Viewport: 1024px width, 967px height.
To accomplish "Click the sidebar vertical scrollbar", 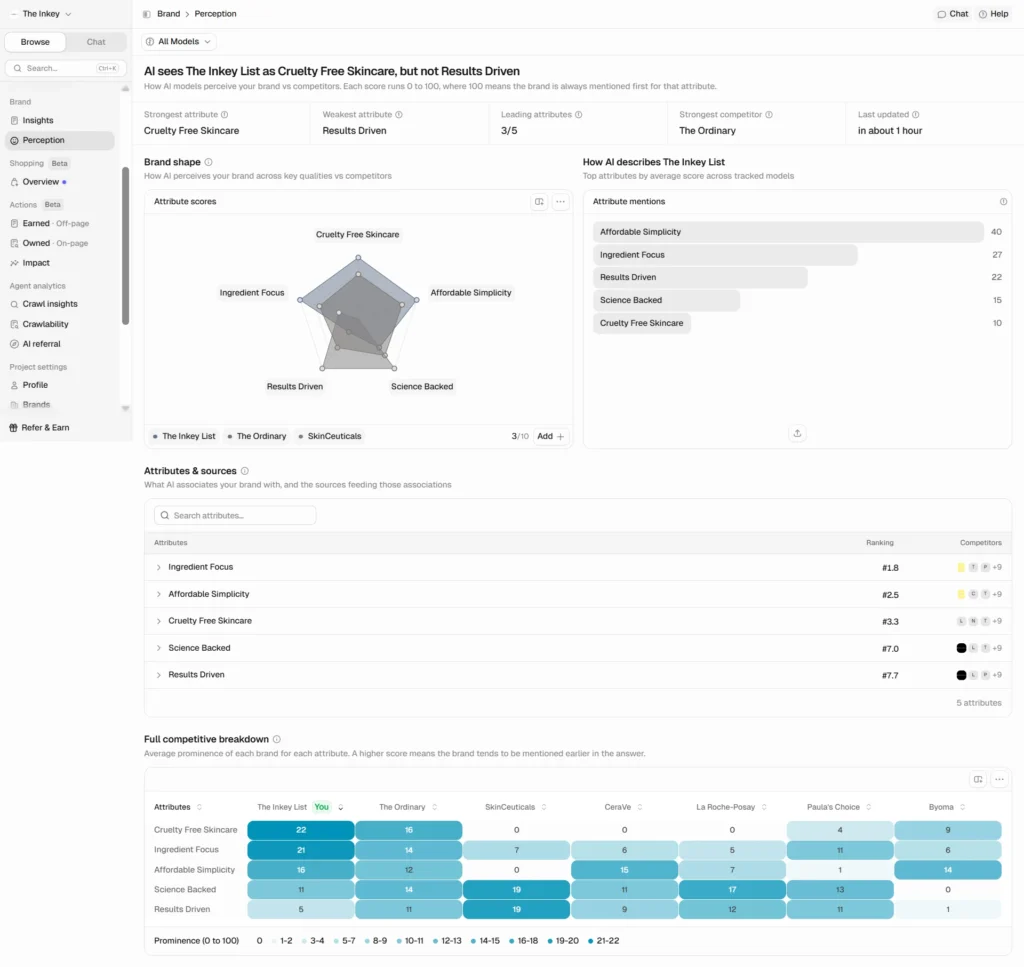I will (x=125, y=246).
